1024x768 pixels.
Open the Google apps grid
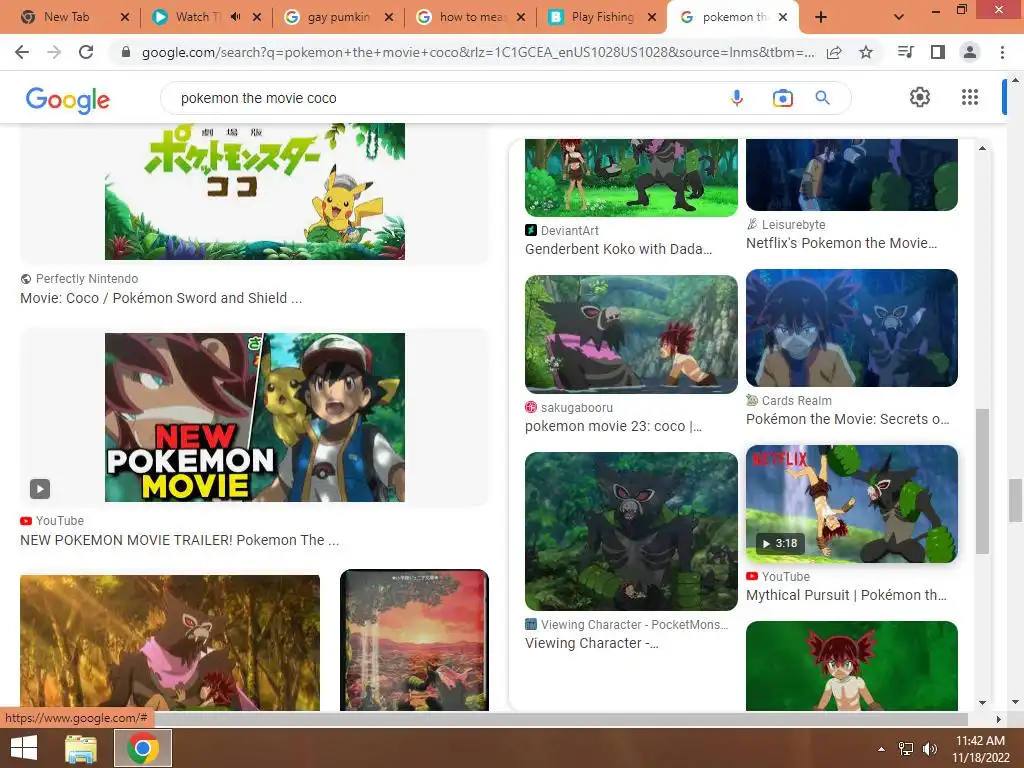(x=970, y=97)
